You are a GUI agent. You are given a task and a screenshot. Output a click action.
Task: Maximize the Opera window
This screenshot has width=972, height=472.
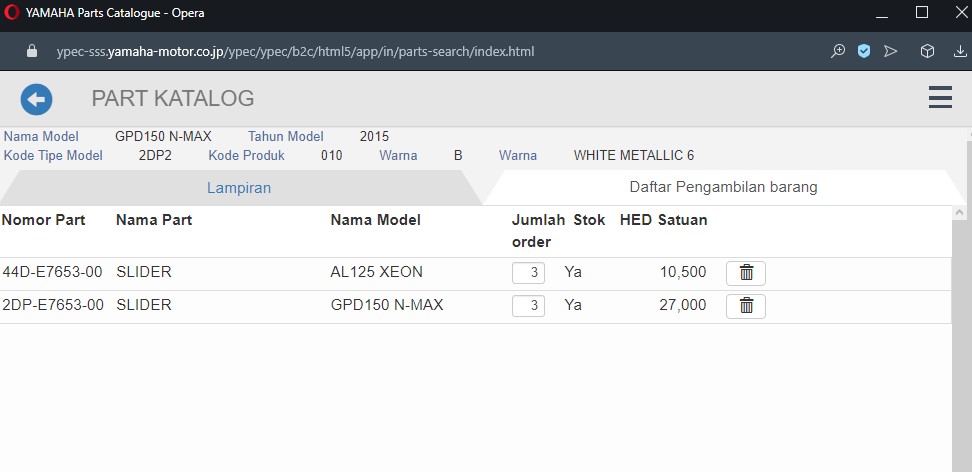[x=922, y=13]
